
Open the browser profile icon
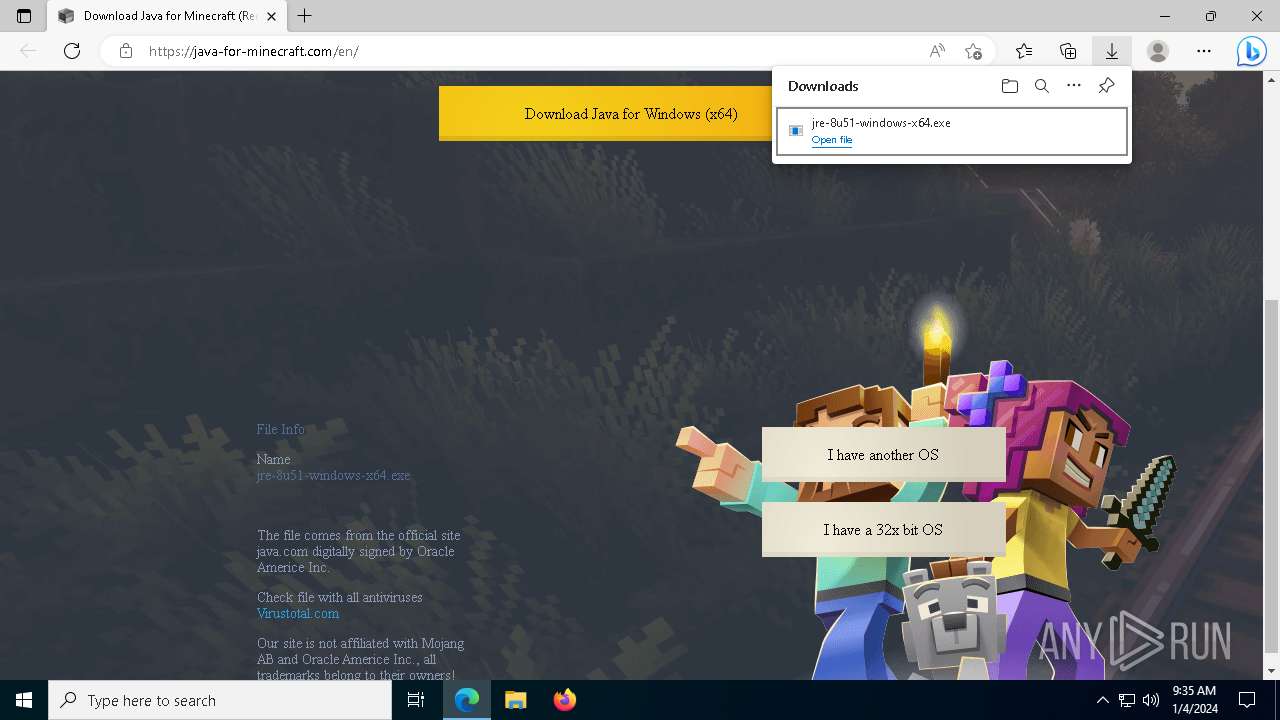click(1158, 51)
